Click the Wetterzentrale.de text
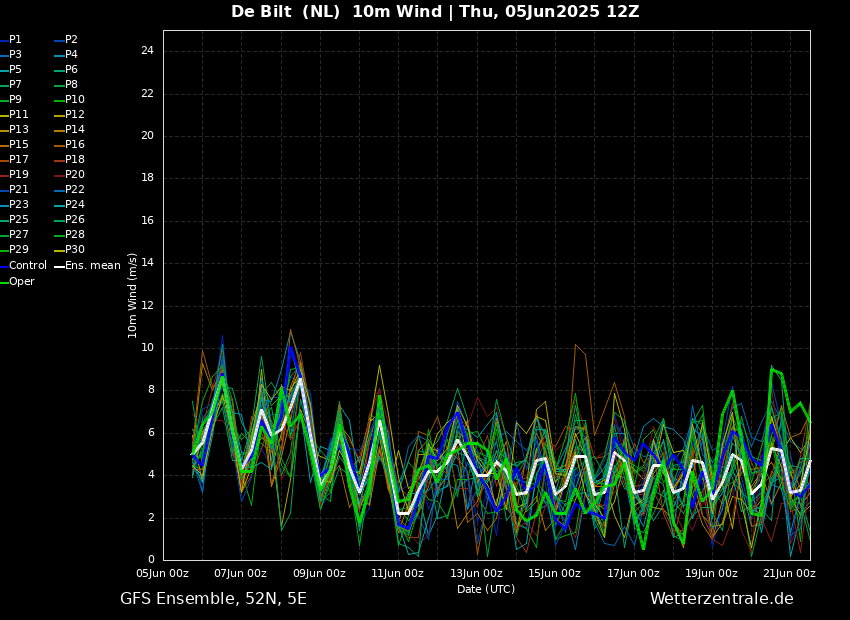This screenshot has height=620, width=850. click(x=721, y=599)
